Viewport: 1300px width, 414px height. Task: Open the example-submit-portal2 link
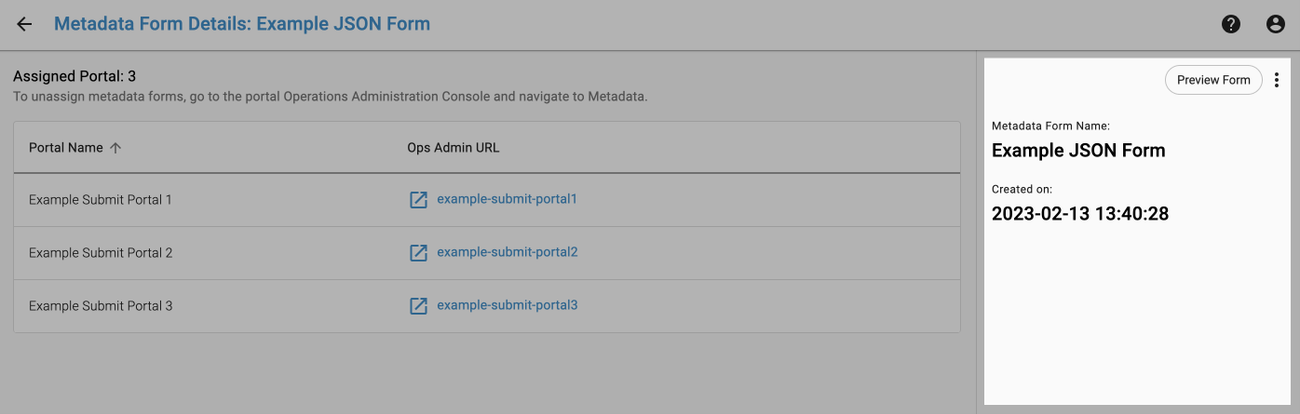(507, 252)
